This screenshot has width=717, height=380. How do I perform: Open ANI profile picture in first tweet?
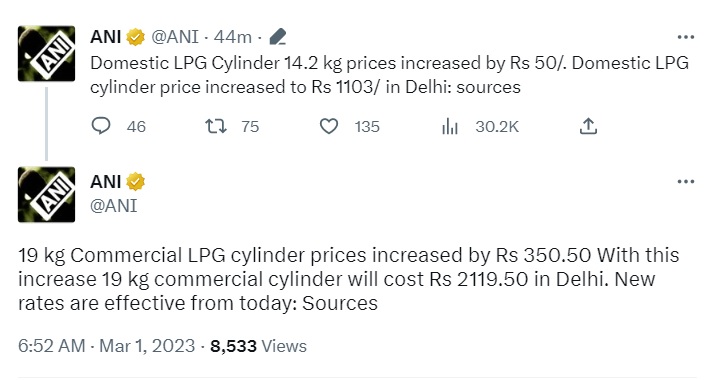[46, 54]
